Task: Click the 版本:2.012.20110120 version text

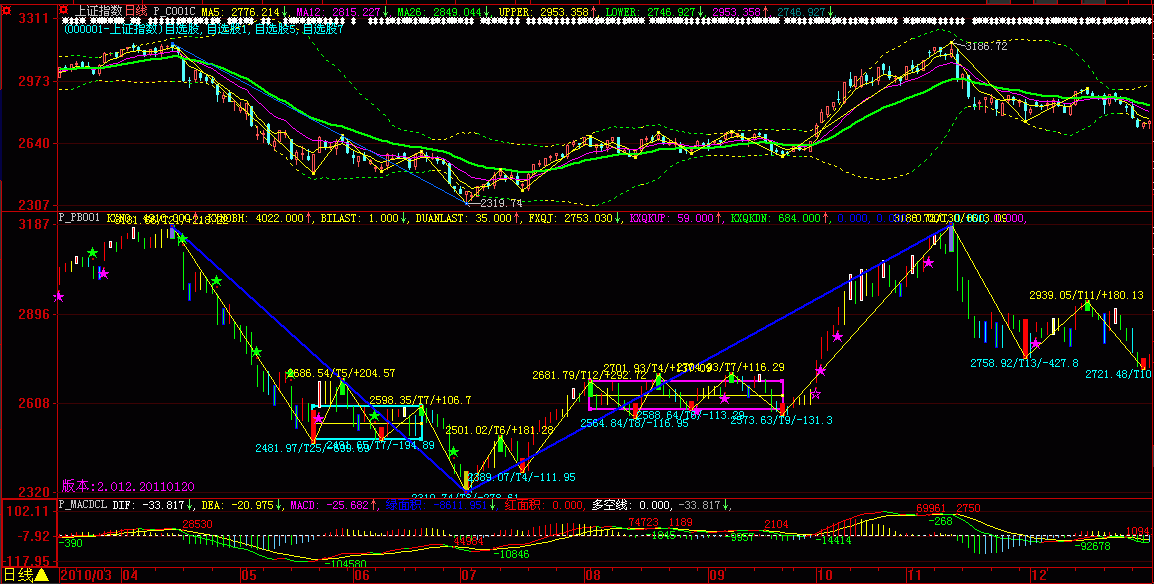Action: 127,485
